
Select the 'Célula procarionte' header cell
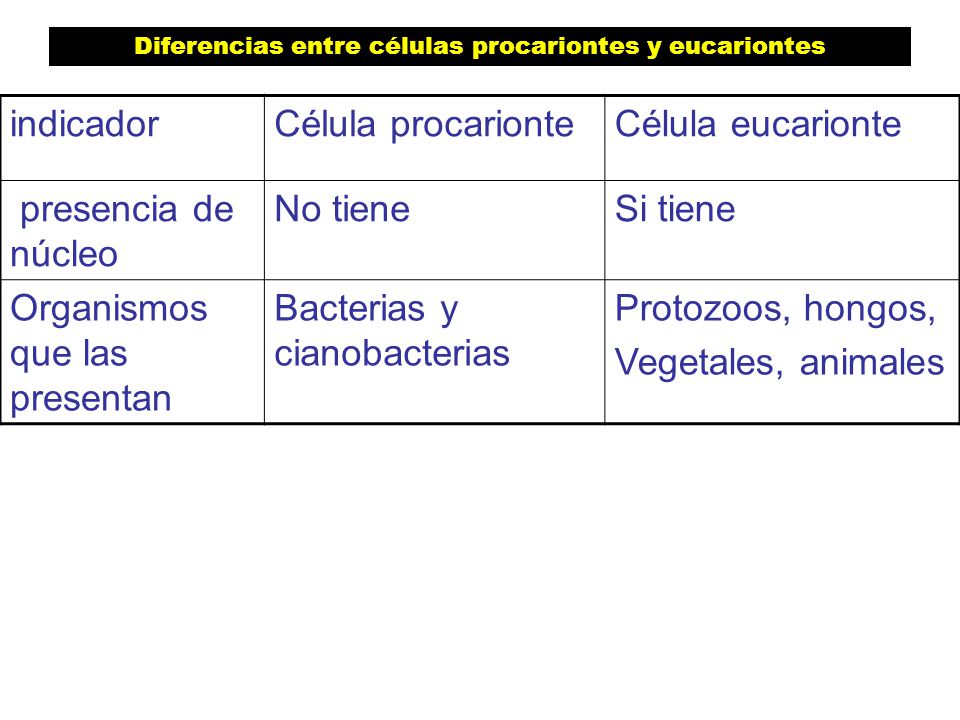point(435,138)
